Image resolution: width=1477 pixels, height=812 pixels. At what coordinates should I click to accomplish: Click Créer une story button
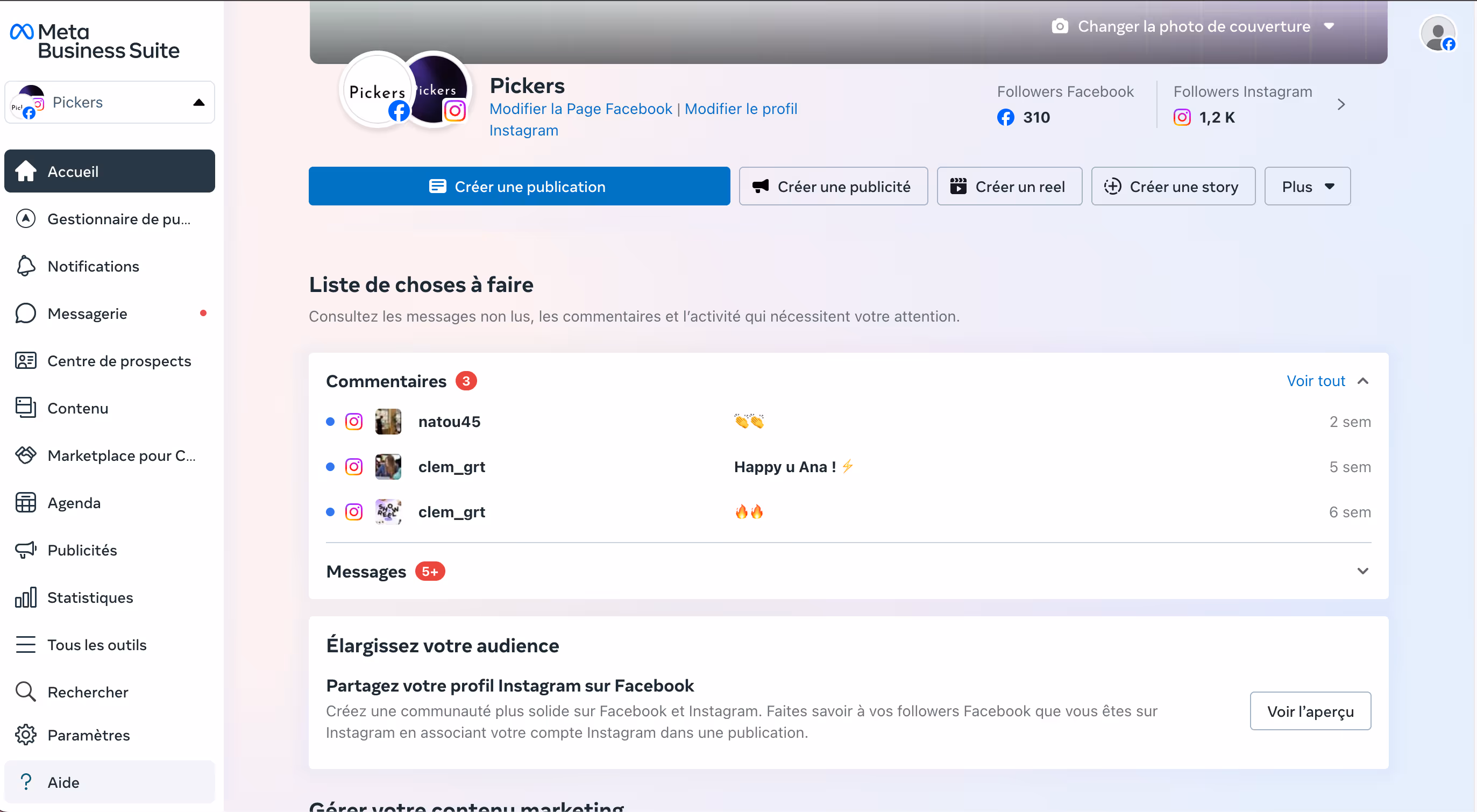point(1173,186)
